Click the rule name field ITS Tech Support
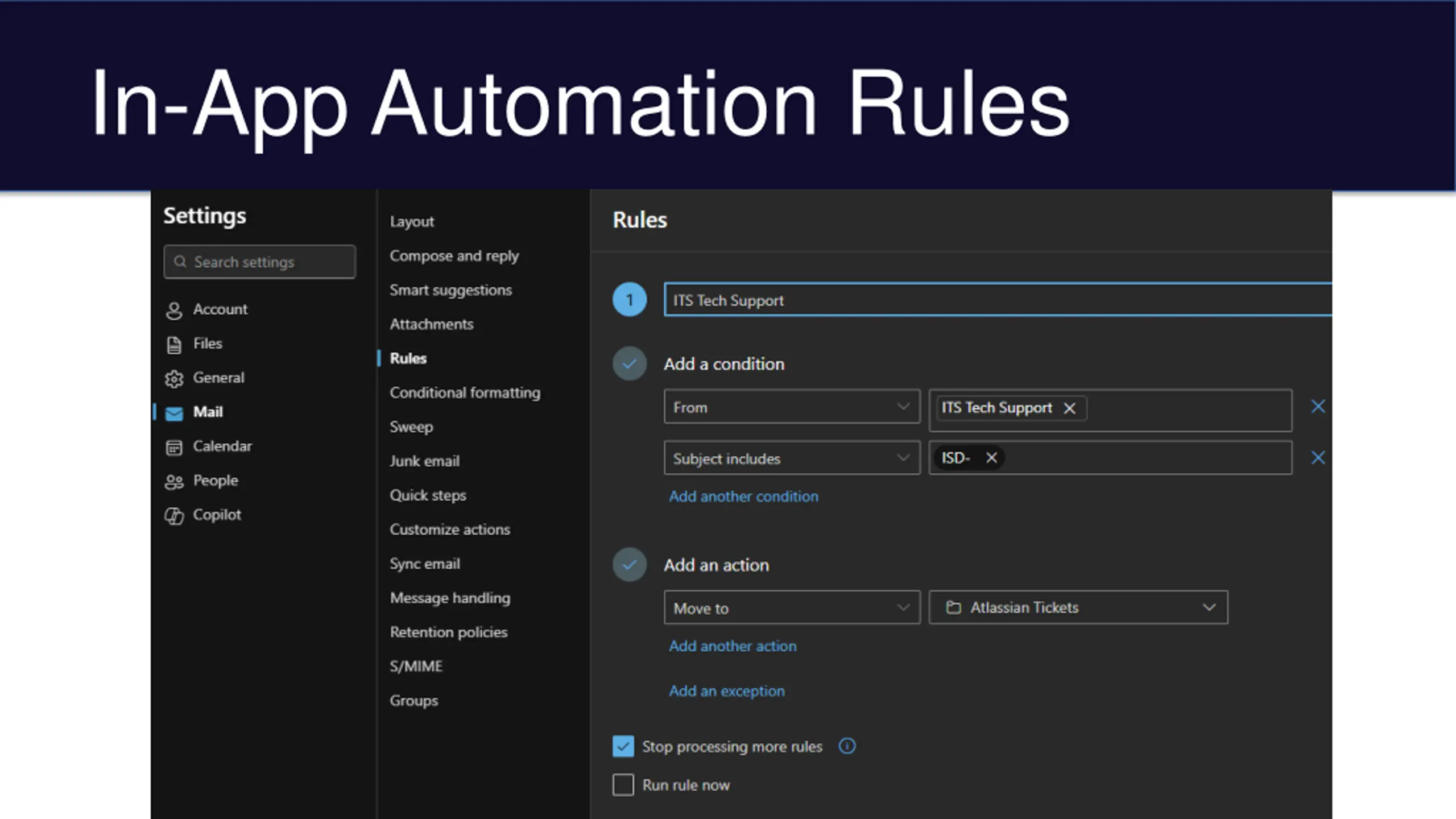Viewport: 1456px width, 819px height. (998, 300)
